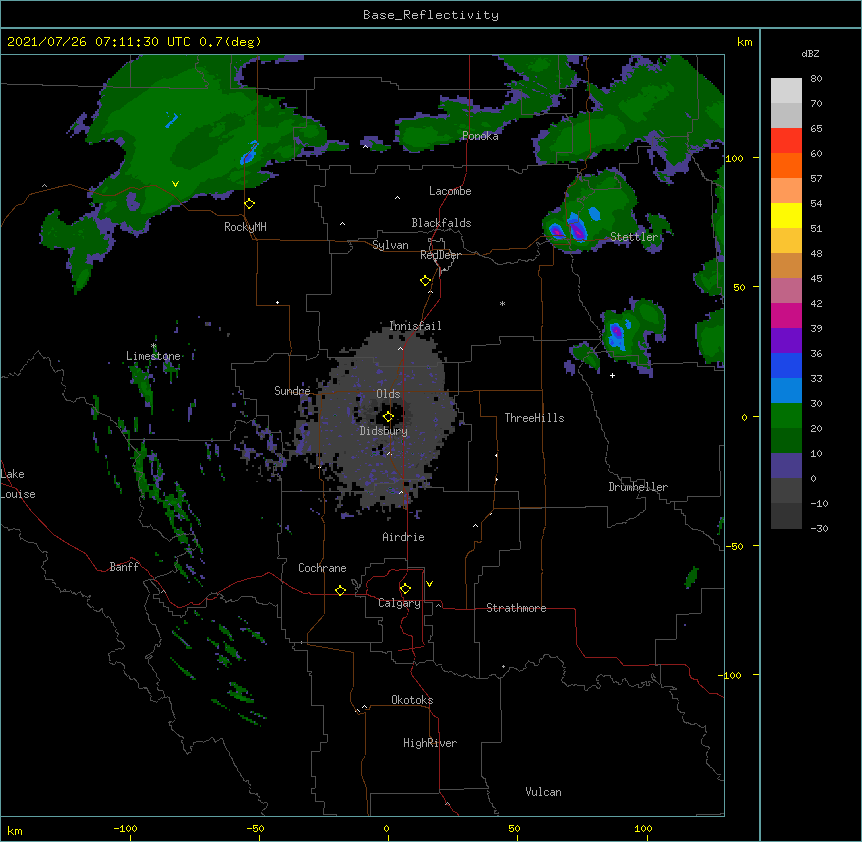The width and height of the screenshot is (862, 842).
Task: Pick the purple legend swatch below 39
Action: [786, 341]
